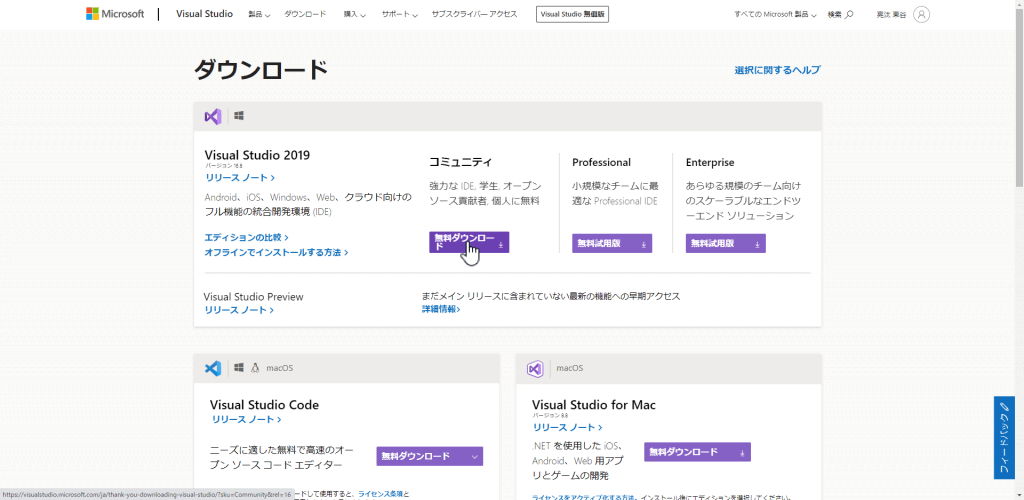Click Enterprise 無料試用版 button
The height and width of the screenshot is (500, 1024).
pos(726,243)
